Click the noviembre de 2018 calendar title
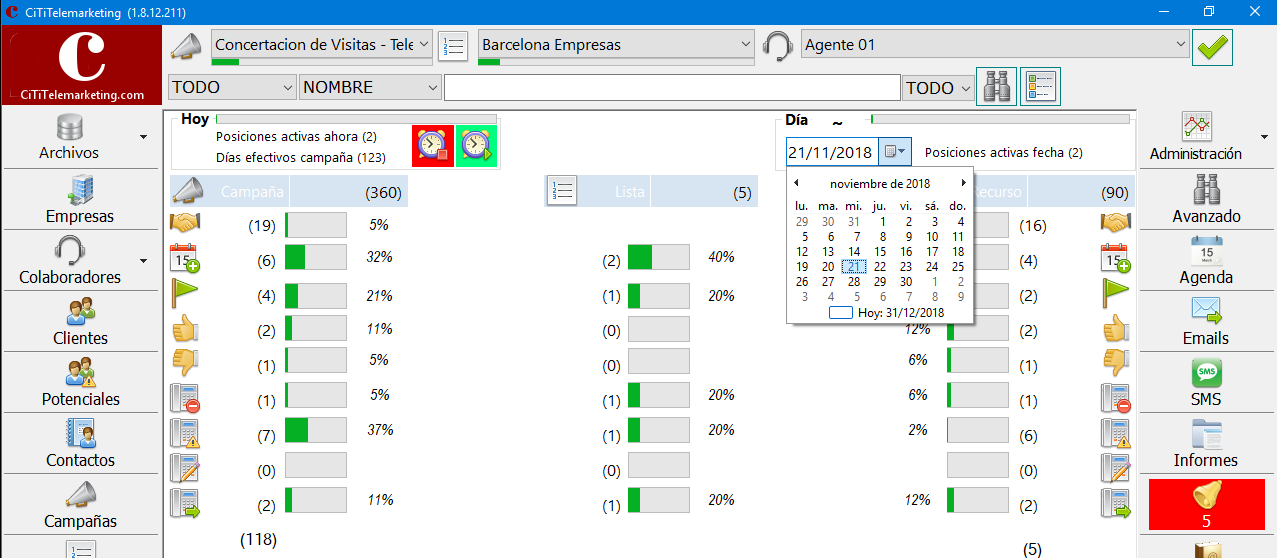 point(880,184)
